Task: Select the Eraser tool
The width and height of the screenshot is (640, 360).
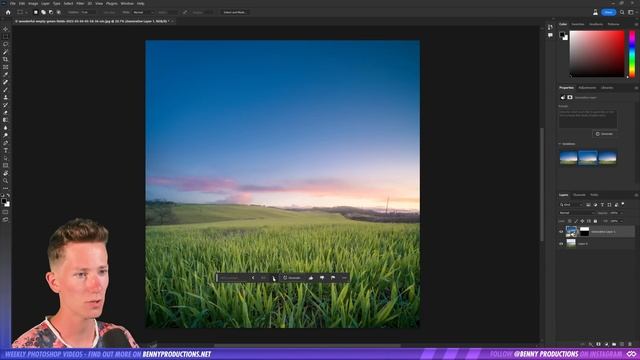Action: 5,113
